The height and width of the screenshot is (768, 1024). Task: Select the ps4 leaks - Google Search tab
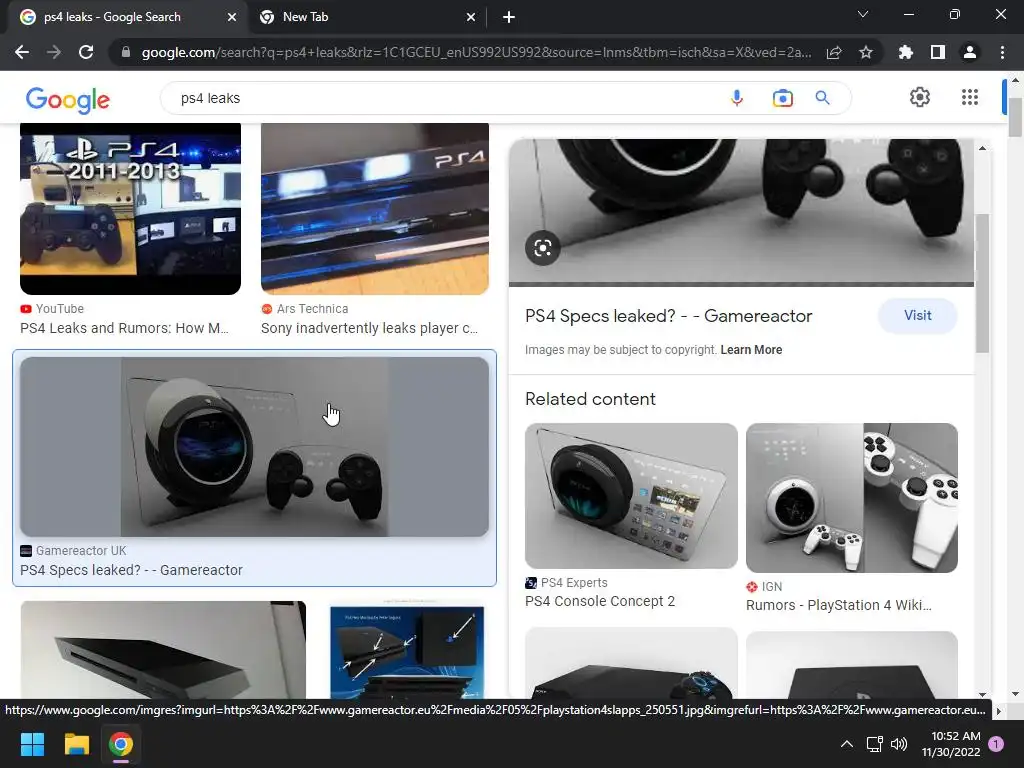tap(127, 17)
